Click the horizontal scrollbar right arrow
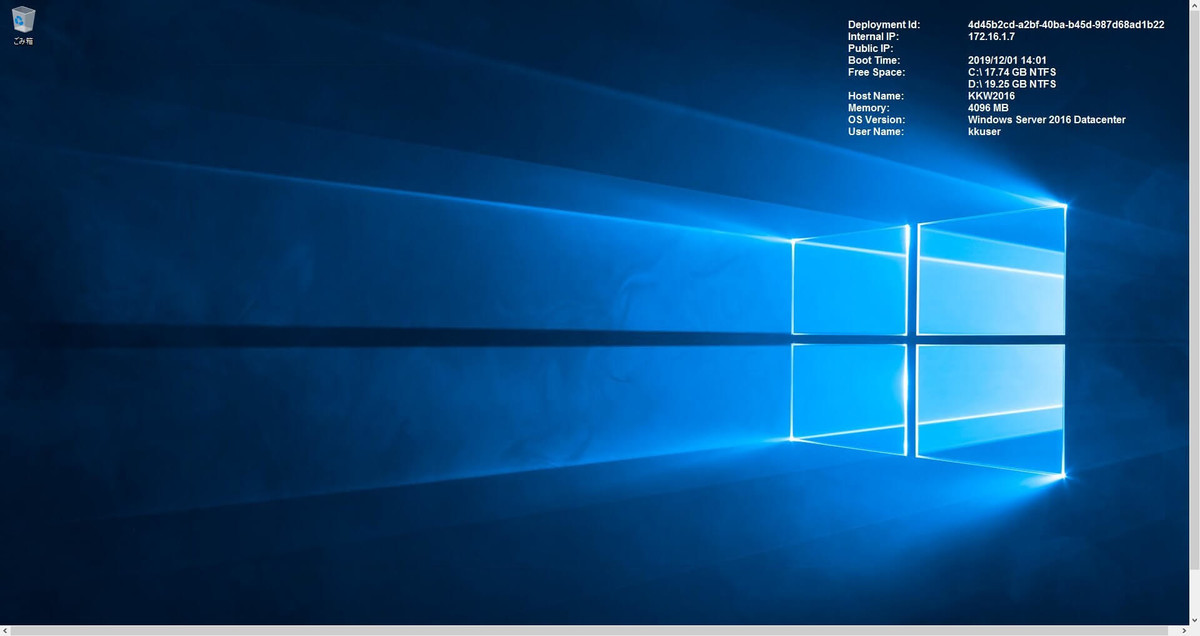The width and height of the screenshot is (1200, 636). point(1183,631)
